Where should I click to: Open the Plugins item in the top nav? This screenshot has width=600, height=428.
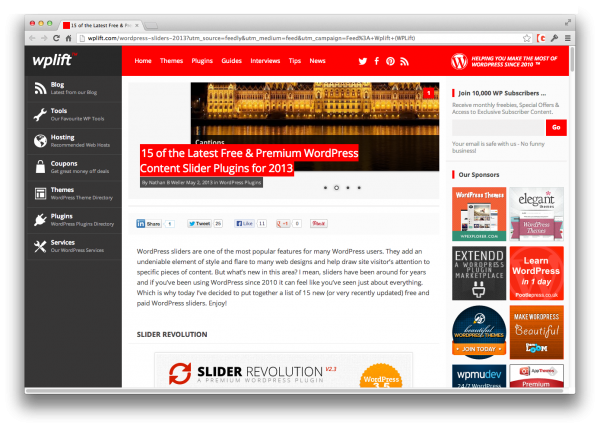[202, 61]
